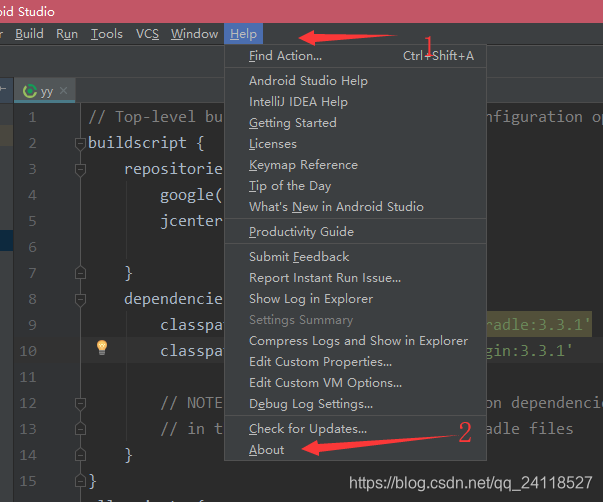Open Edit Custom VM Options...
The height and width of the screenshot is (502, 603).
click(355, 383)
